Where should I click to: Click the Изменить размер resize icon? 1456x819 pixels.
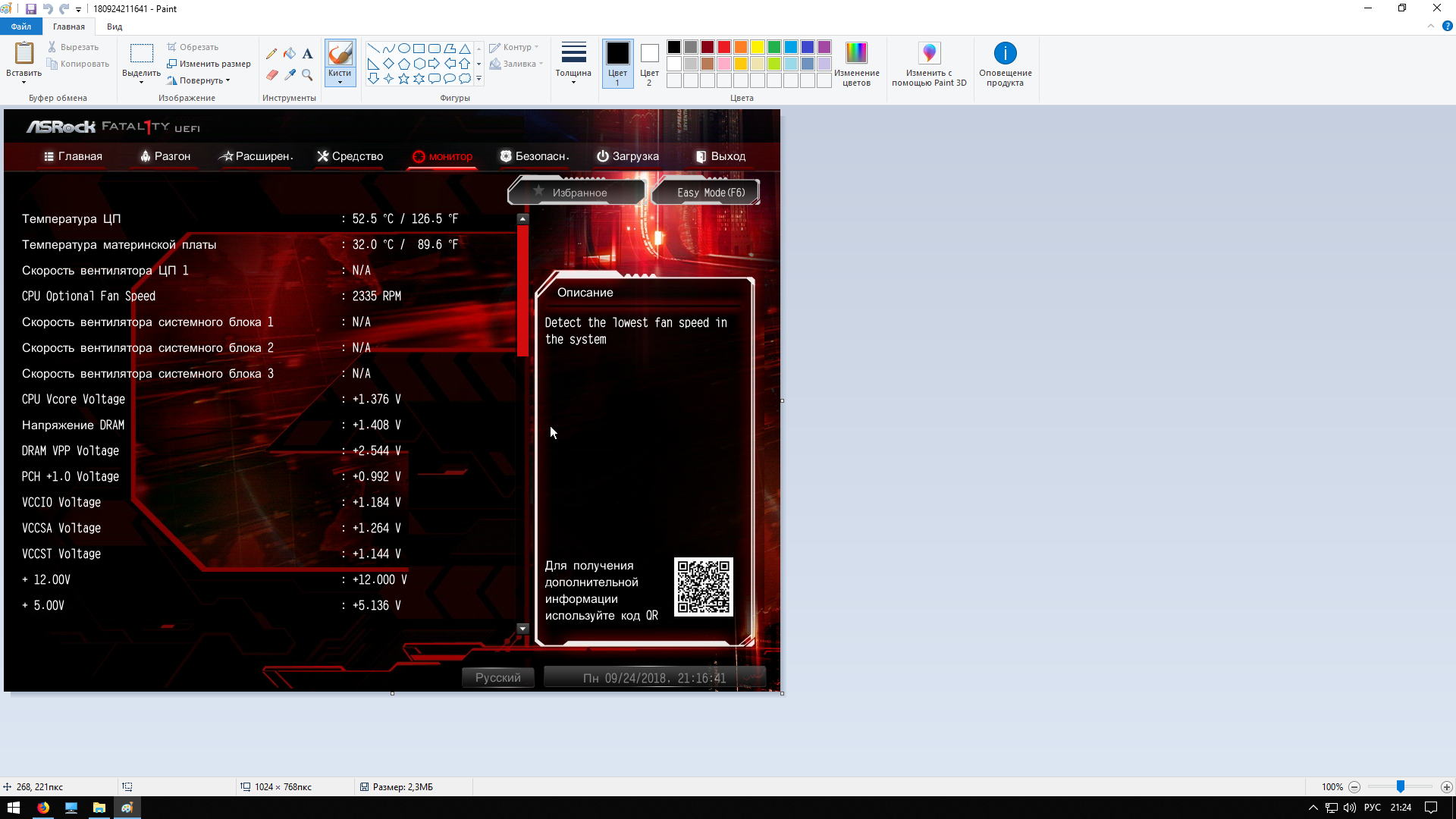pyautogui.click(x=172, y=64)
